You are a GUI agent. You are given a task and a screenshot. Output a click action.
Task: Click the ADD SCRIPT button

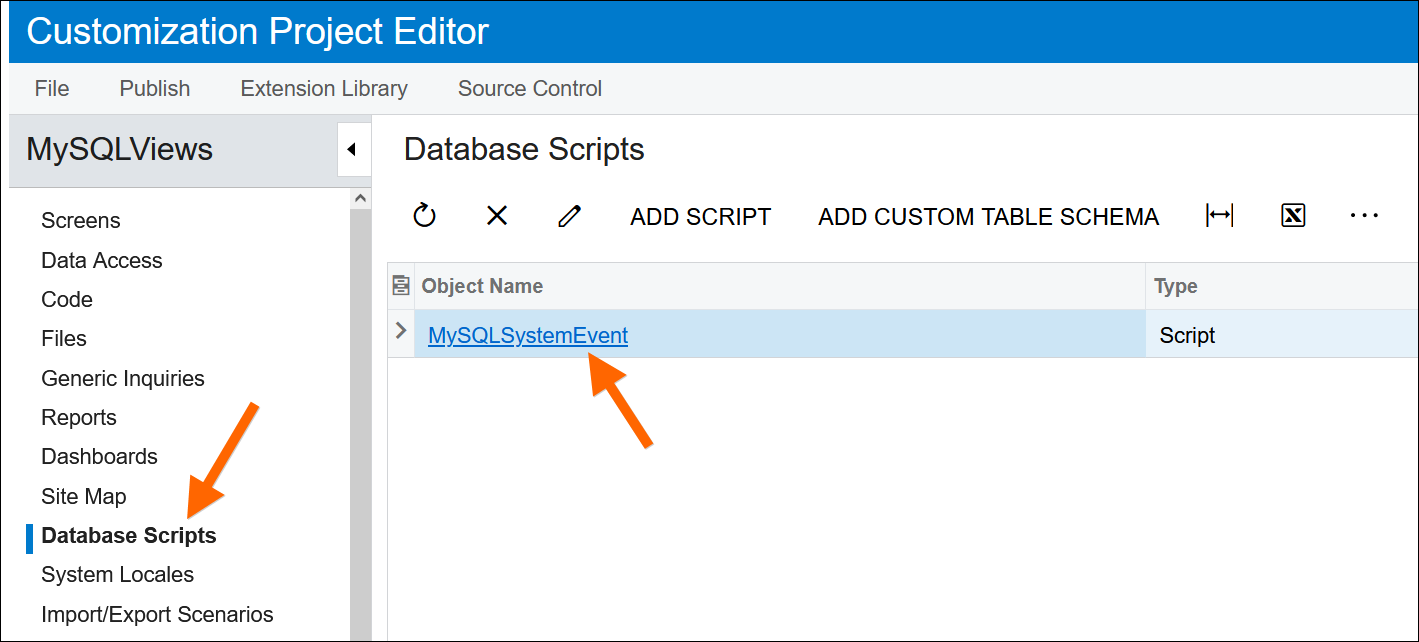(x=700, y=216)
